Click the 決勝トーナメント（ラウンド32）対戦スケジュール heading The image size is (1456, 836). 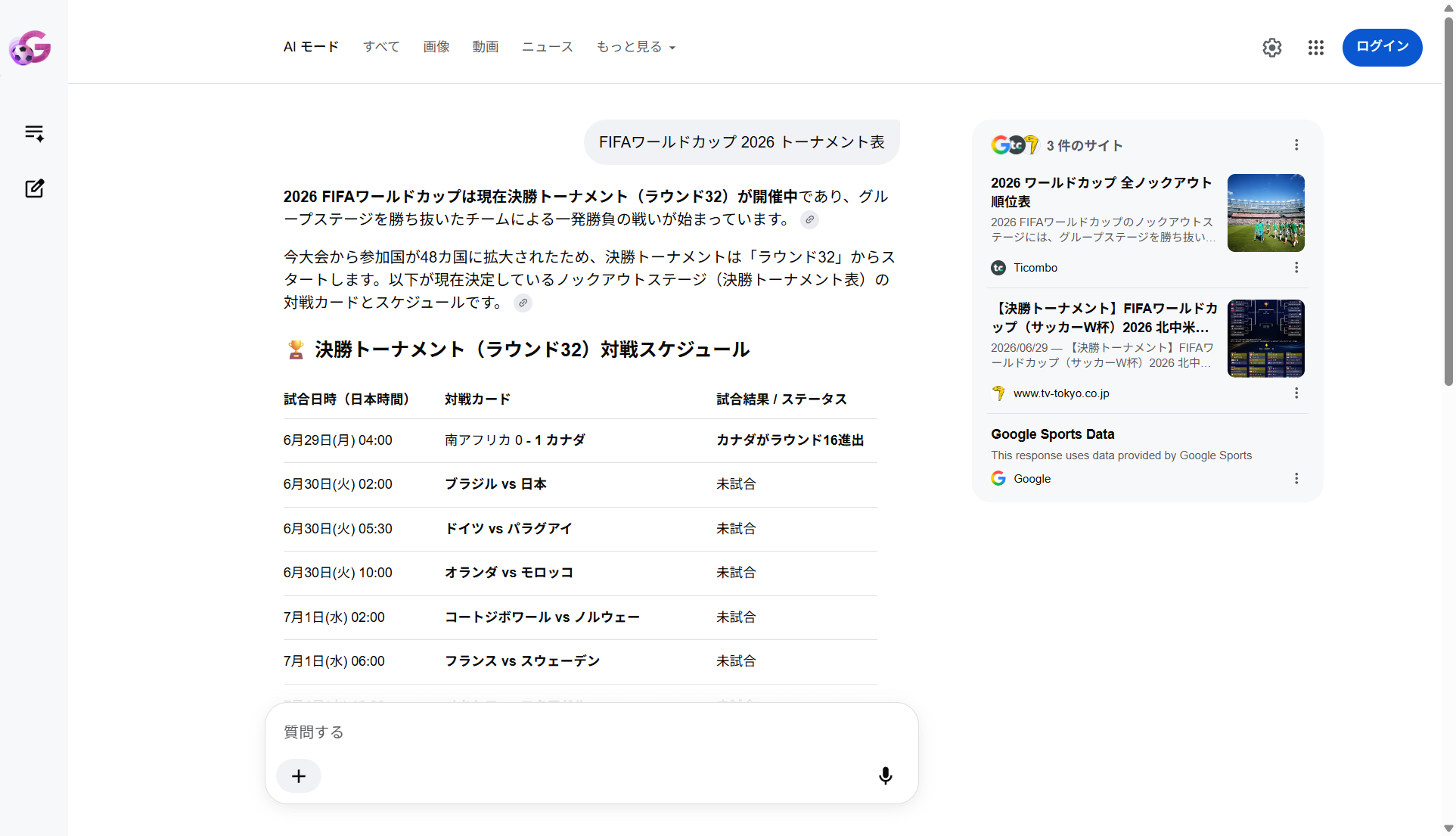click(x=532, y=350)
